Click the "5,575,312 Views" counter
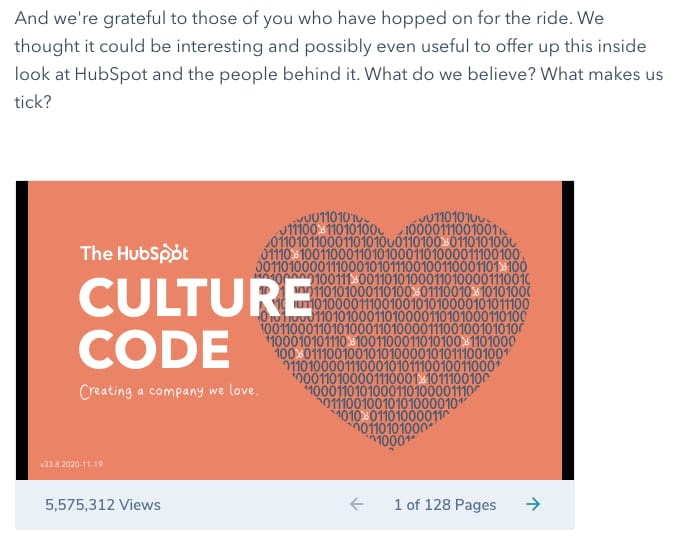Viewport: 677px width, 542px height. coord(103,504)
